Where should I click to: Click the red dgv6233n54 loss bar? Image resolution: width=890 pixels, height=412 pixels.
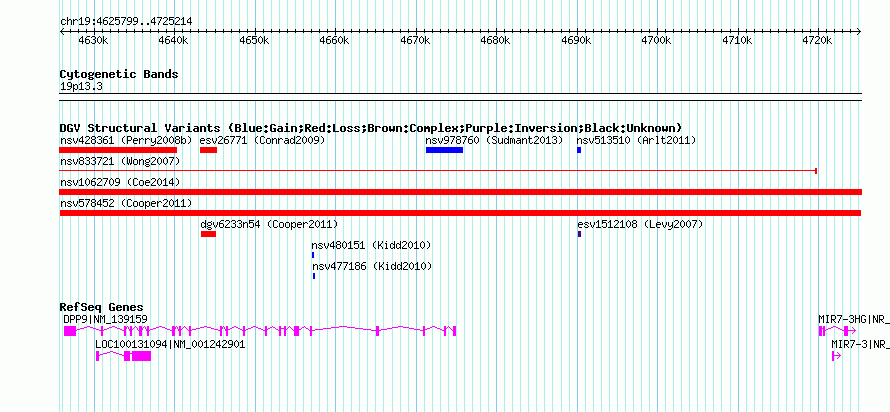(208, 234)
